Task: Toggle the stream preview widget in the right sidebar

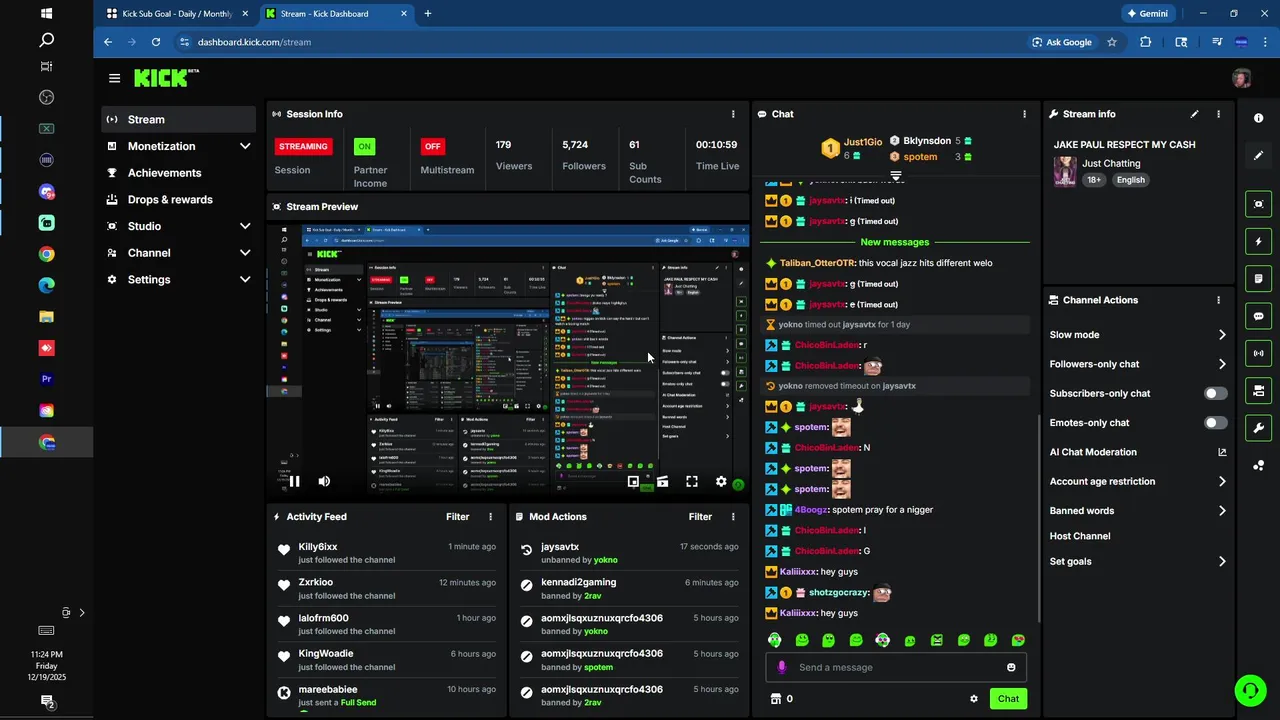Action: pyautogui.click(x=1258, y=204)
